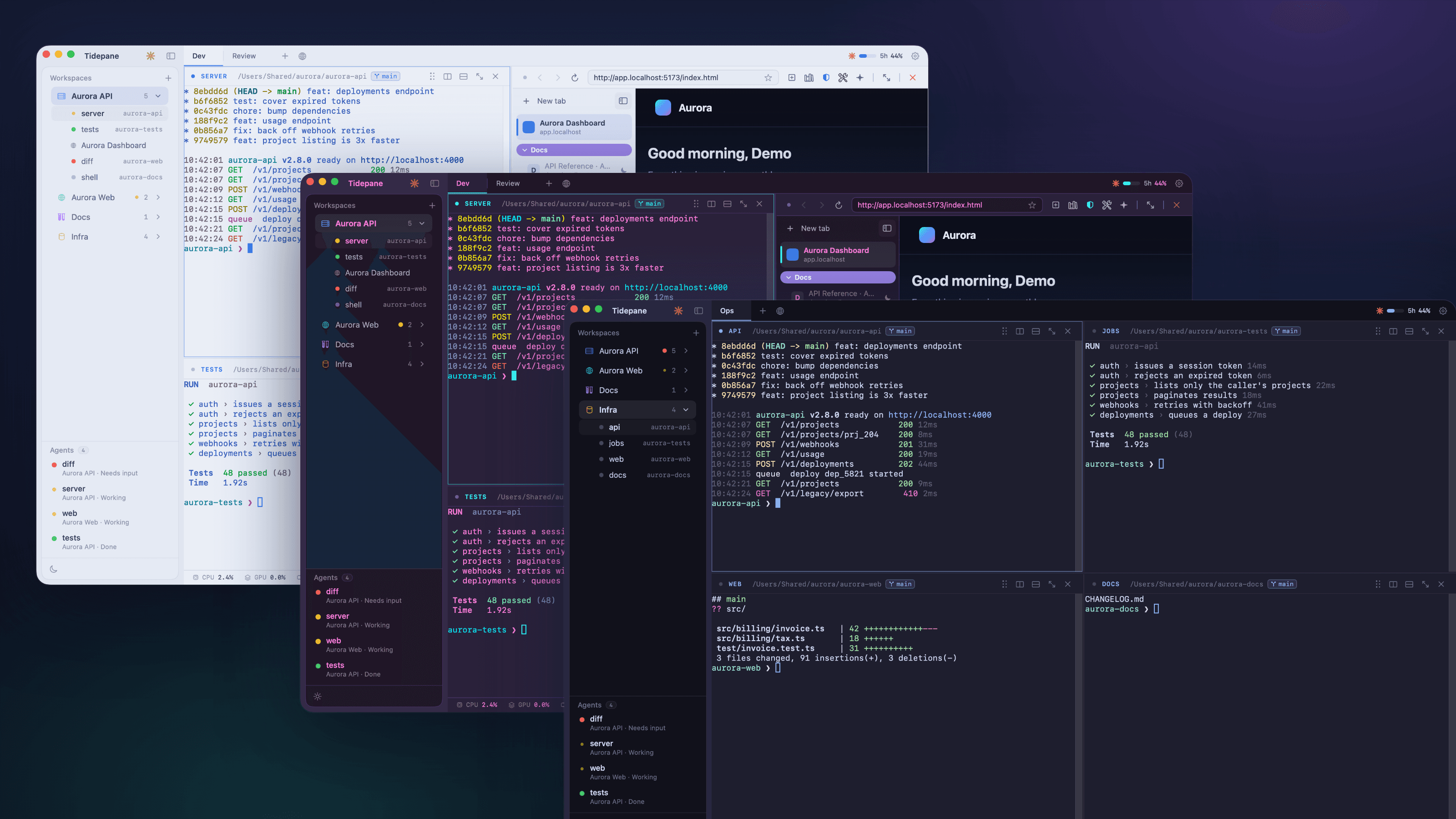Click settings gear in front dark window
1456x819 pixels.
tap(1443, 311)
